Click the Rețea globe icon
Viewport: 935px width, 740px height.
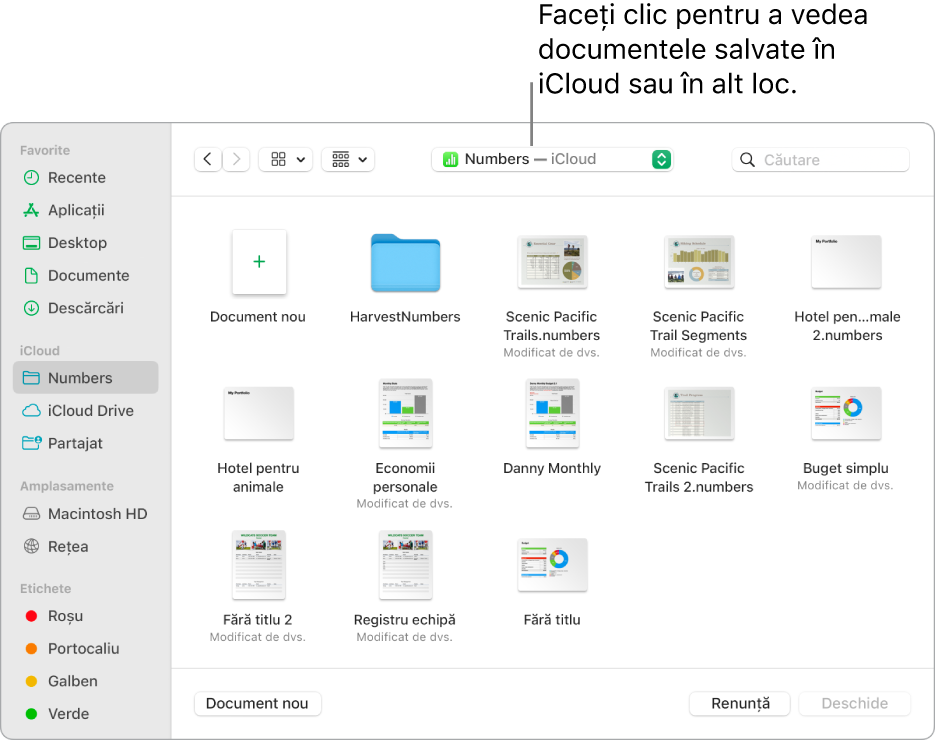pyautogui.click(x=31, y=546)
